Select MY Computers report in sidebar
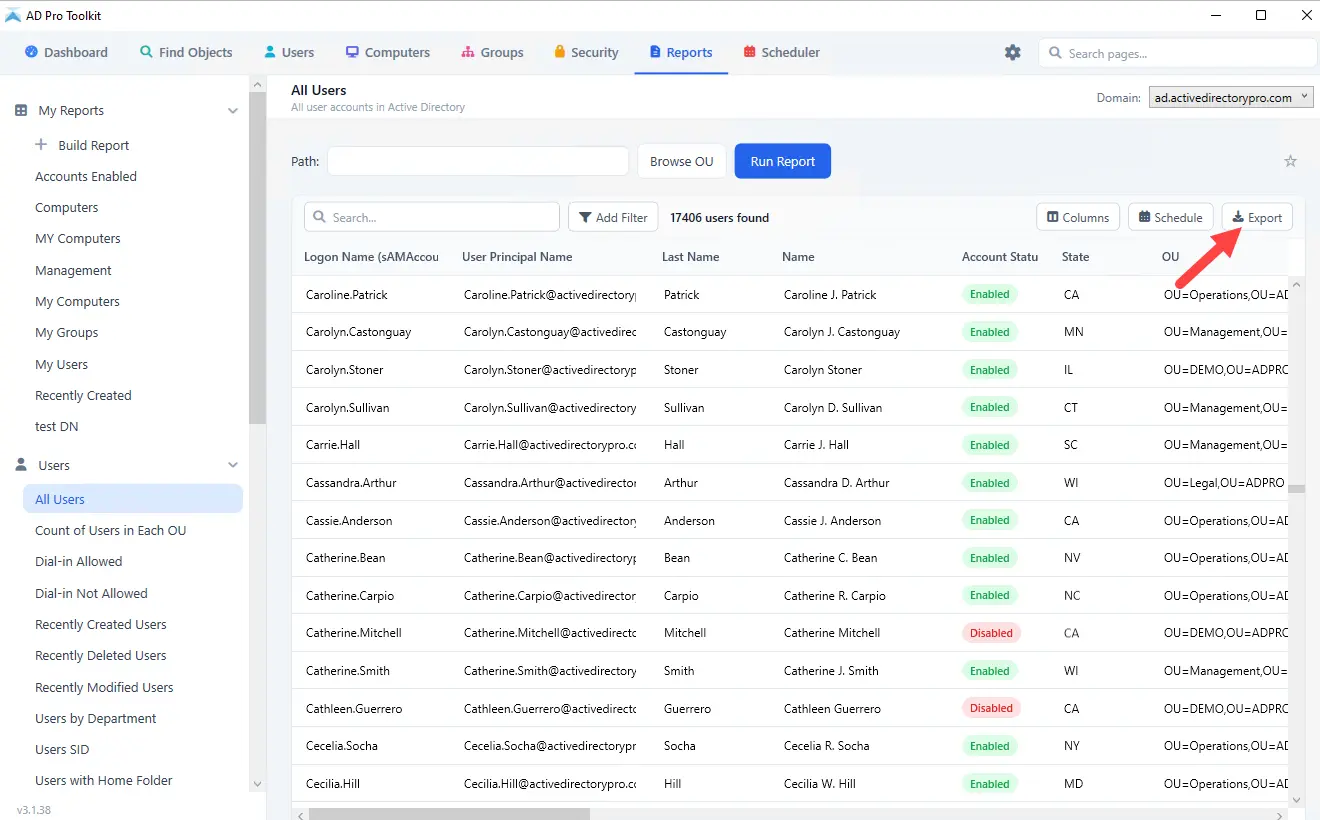1320x820 pixels. (78, 239)
